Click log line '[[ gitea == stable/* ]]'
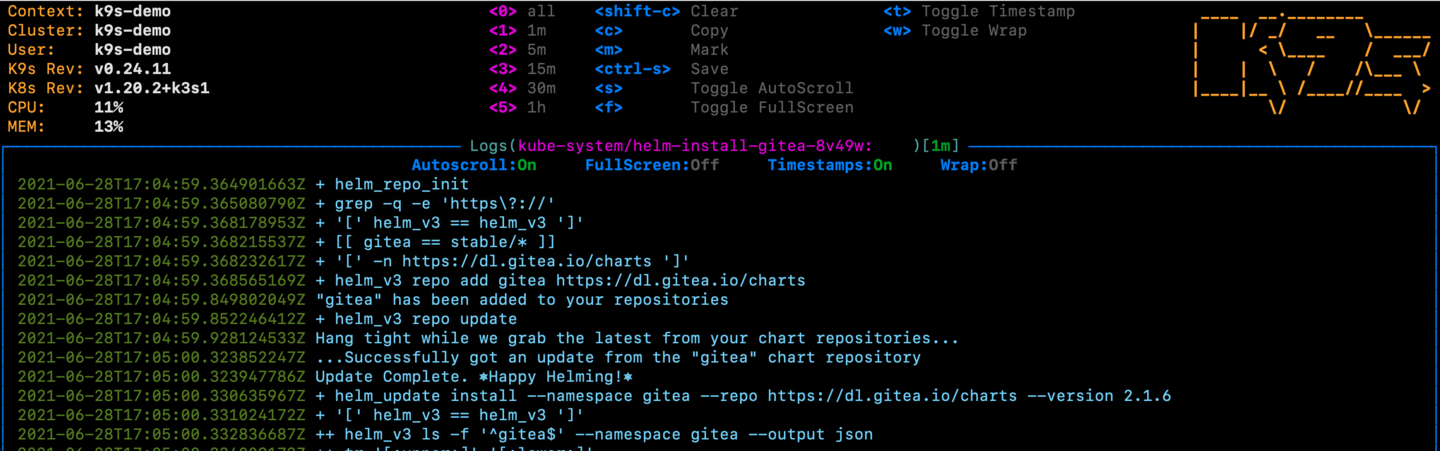The width and height of the screenshot is (1440, 451). click(435, 242)
